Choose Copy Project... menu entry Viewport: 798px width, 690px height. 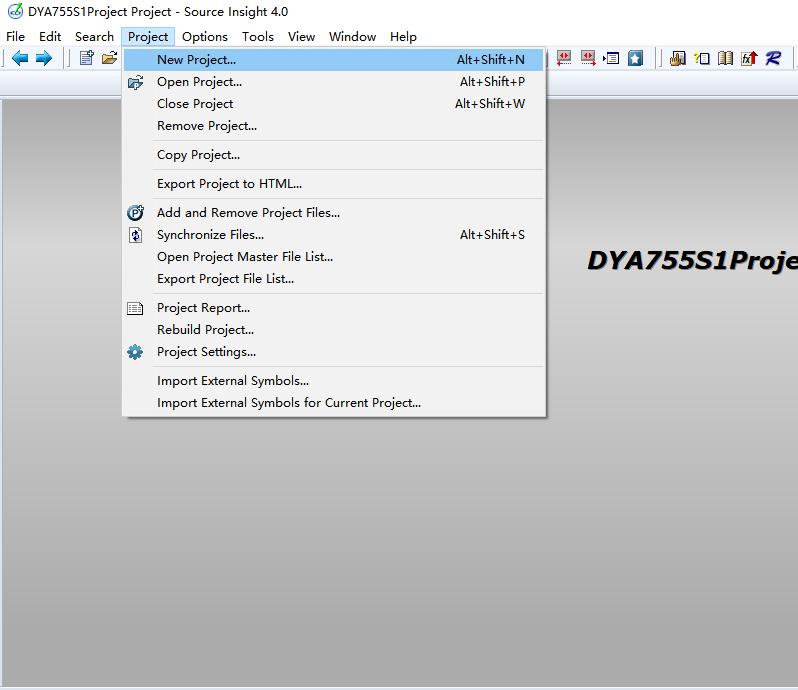[333, 155]
